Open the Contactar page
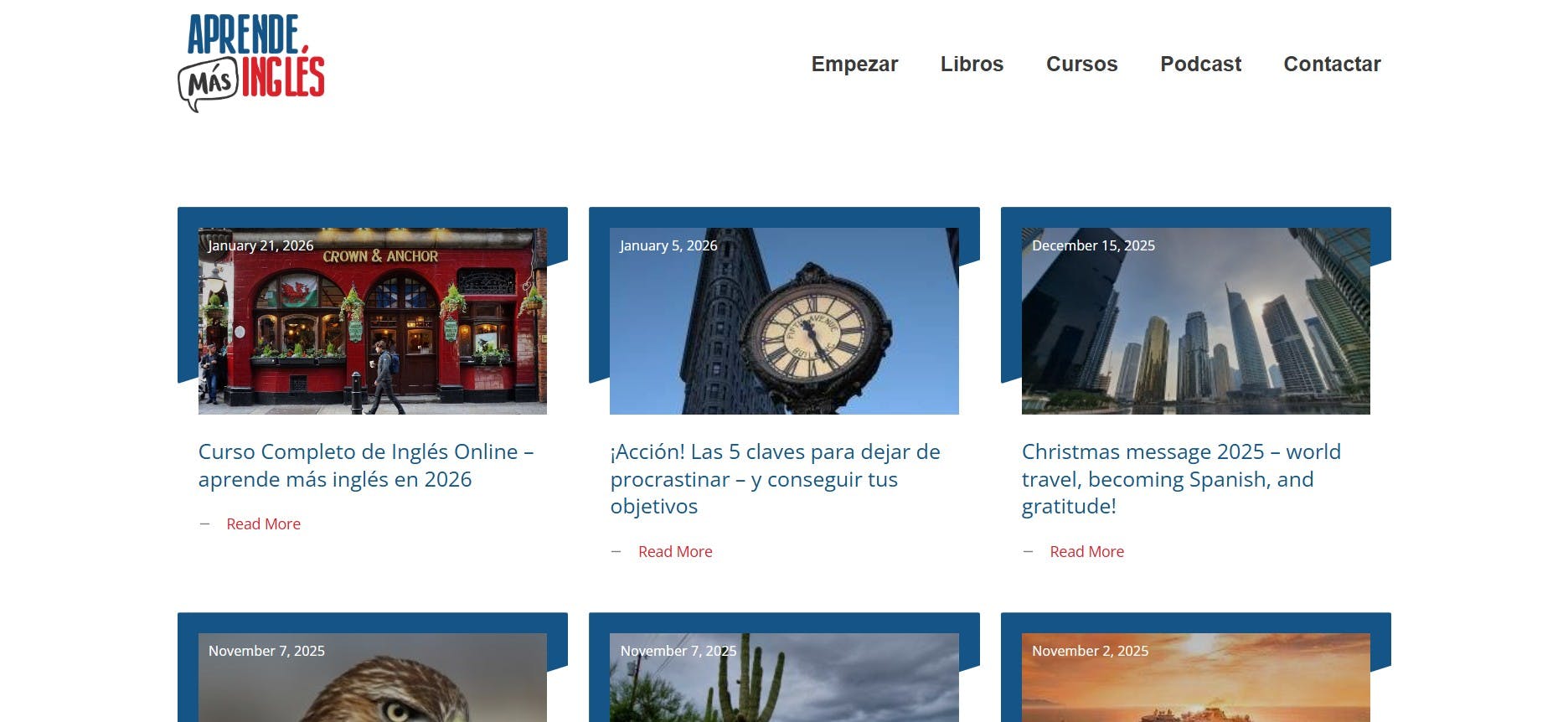1568x722 pixels. click(x=1332, y=64)
